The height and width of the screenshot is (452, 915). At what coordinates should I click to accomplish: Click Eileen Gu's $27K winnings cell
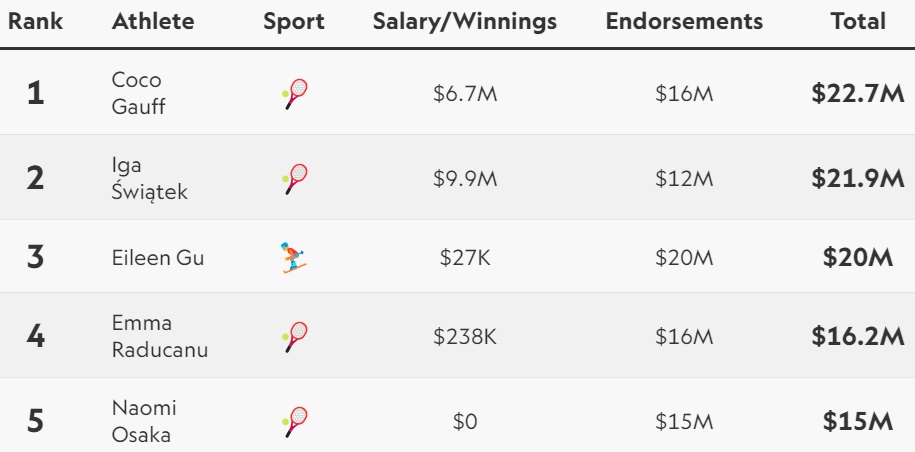(x=465, y=258)
